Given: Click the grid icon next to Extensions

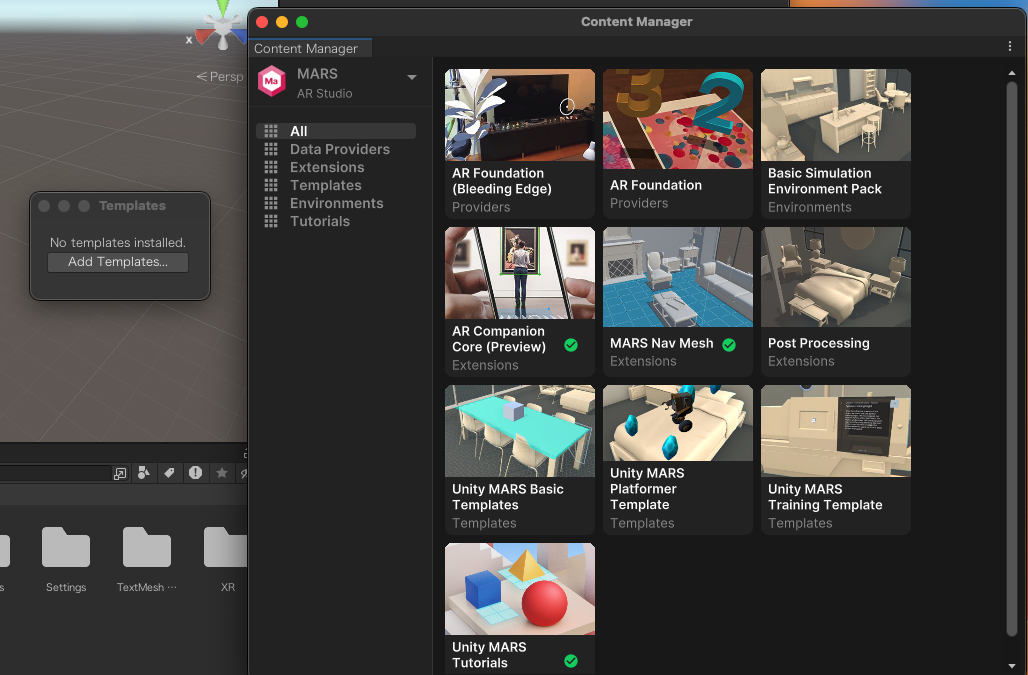Looking at the screenshot, I should pyautogui.click(x=271, y=167).
